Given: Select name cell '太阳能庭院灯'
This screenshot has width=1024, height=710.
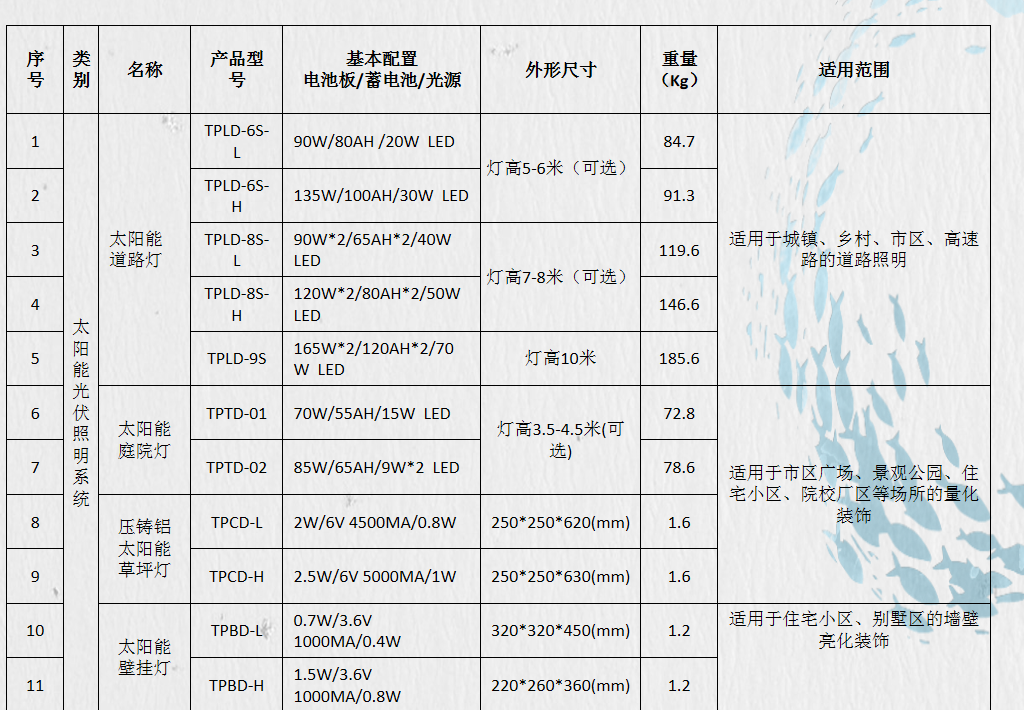Looking at the screenshot, I should (144, 440).
